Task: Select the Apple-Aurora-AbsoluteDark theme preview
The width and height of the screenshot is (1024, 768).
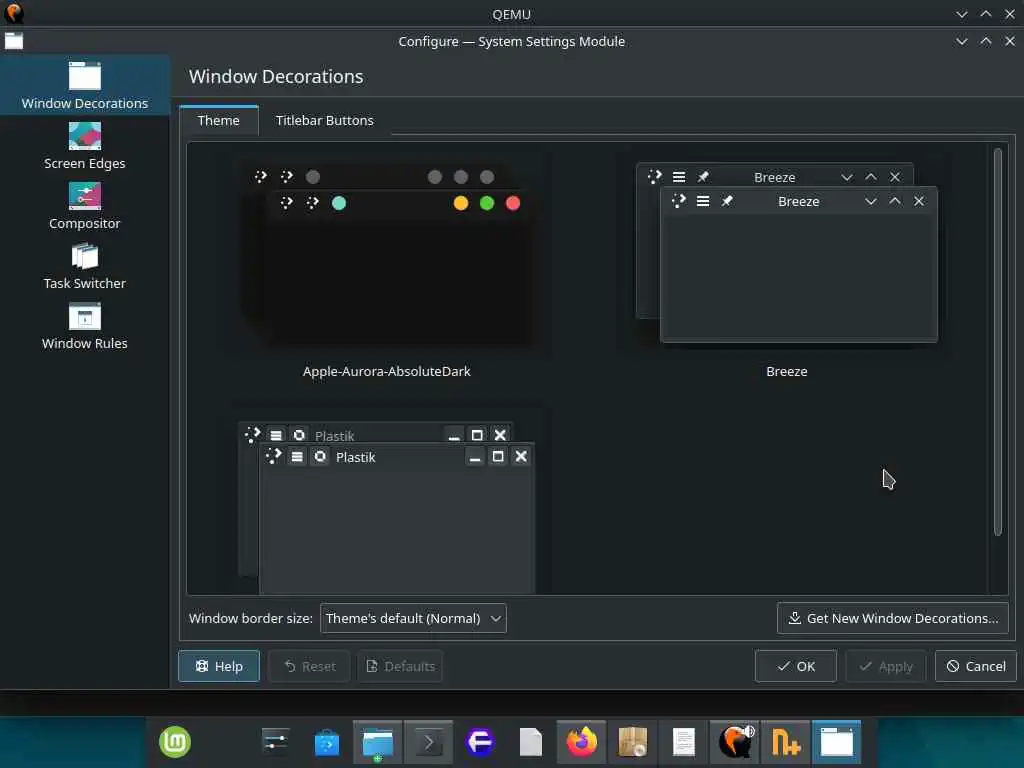Action: coord(389,255)
